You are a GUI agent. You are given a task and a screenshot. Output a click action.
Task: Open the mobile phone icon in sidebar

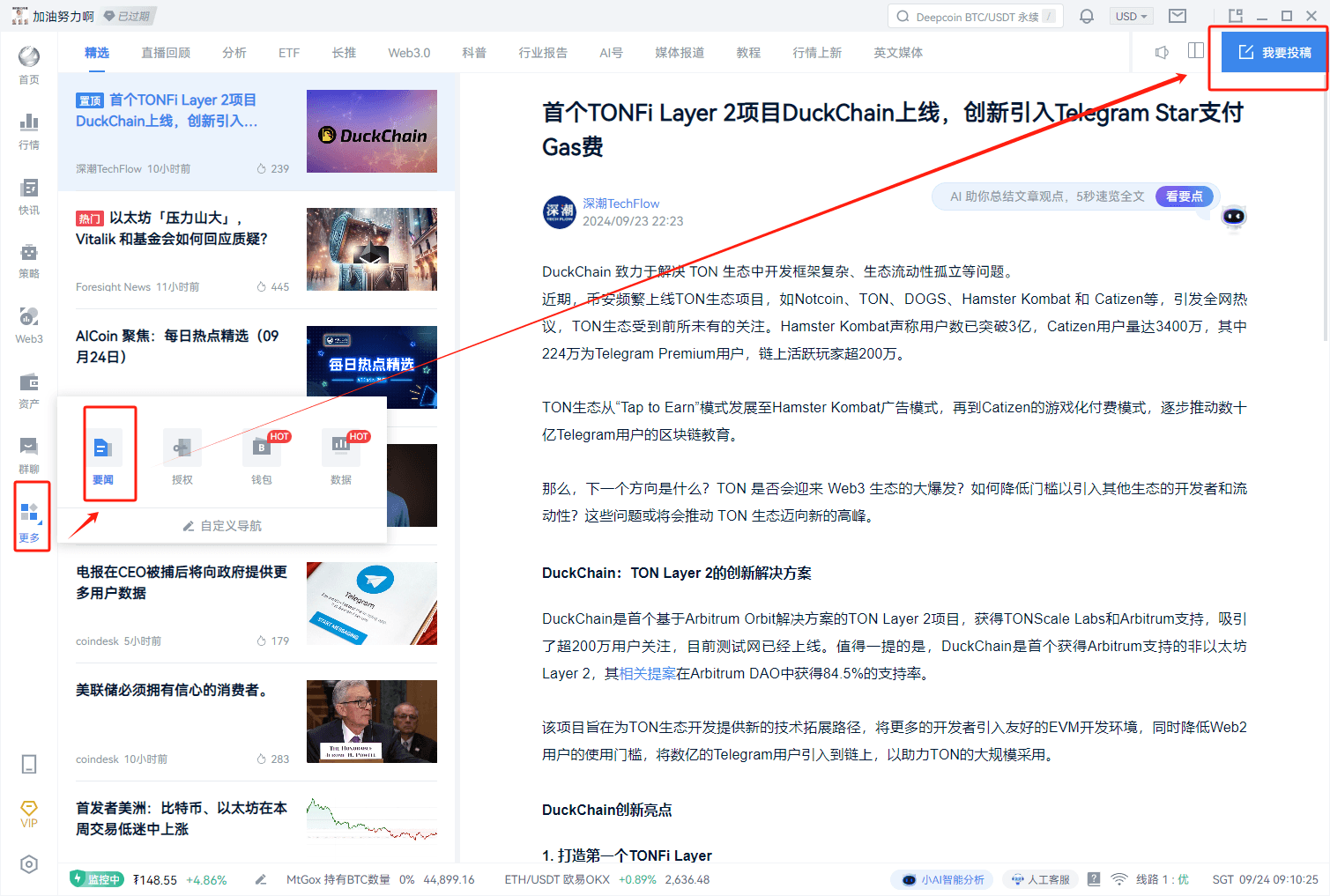pos(29,764)
